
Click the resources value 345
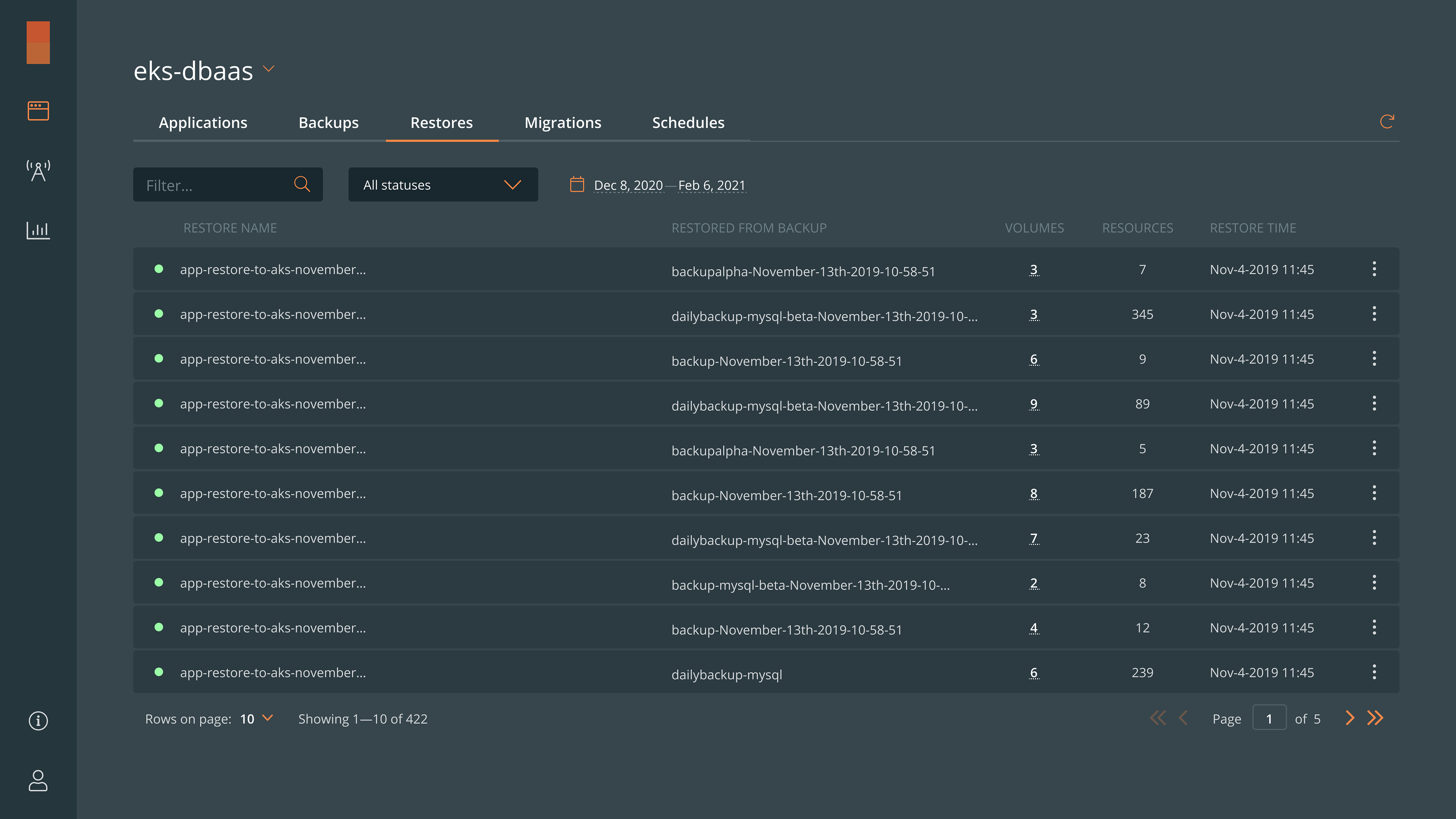coord(1142,314)
